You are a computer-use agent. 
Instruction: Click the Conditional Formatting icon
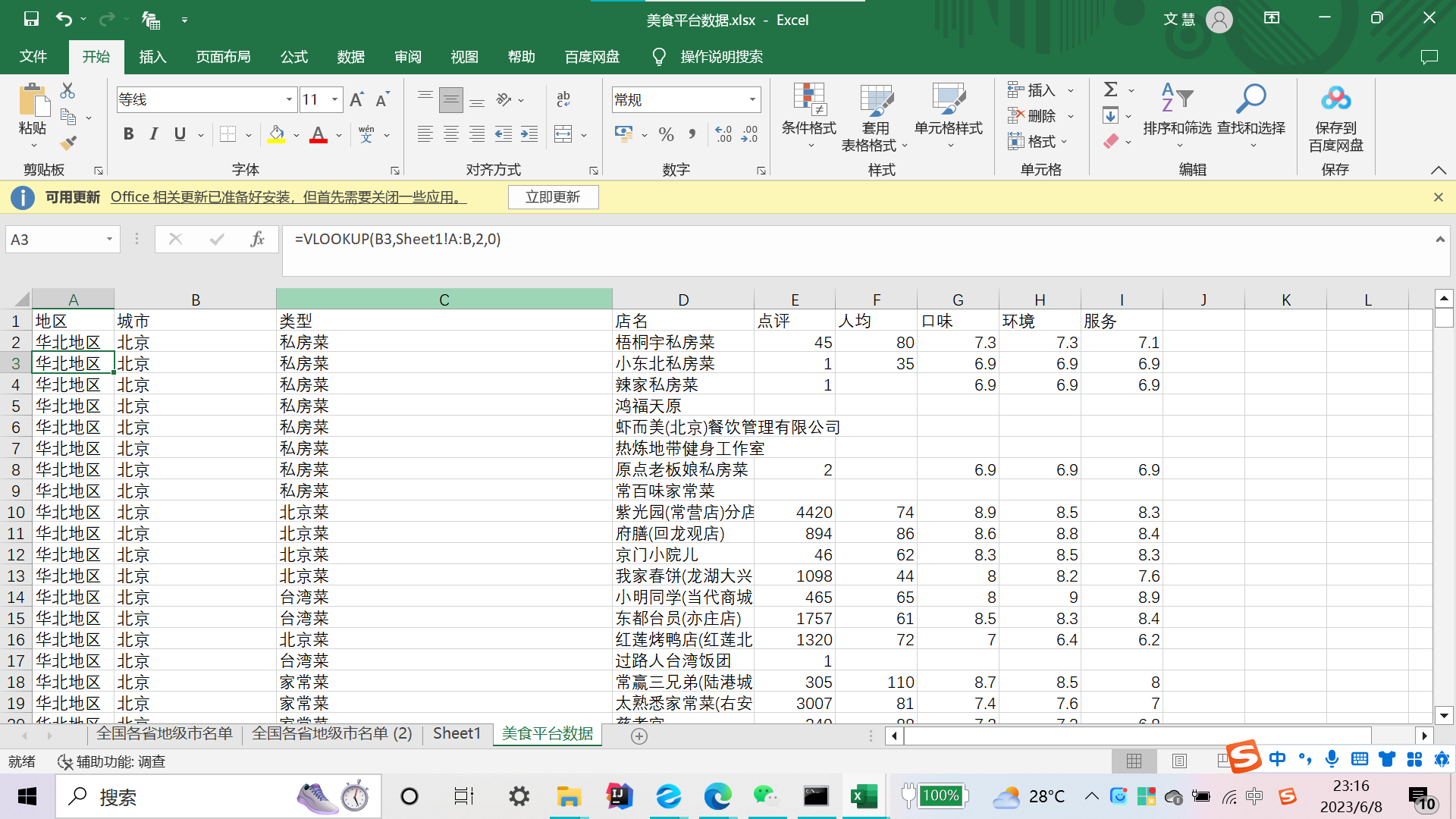pos(808,99)
